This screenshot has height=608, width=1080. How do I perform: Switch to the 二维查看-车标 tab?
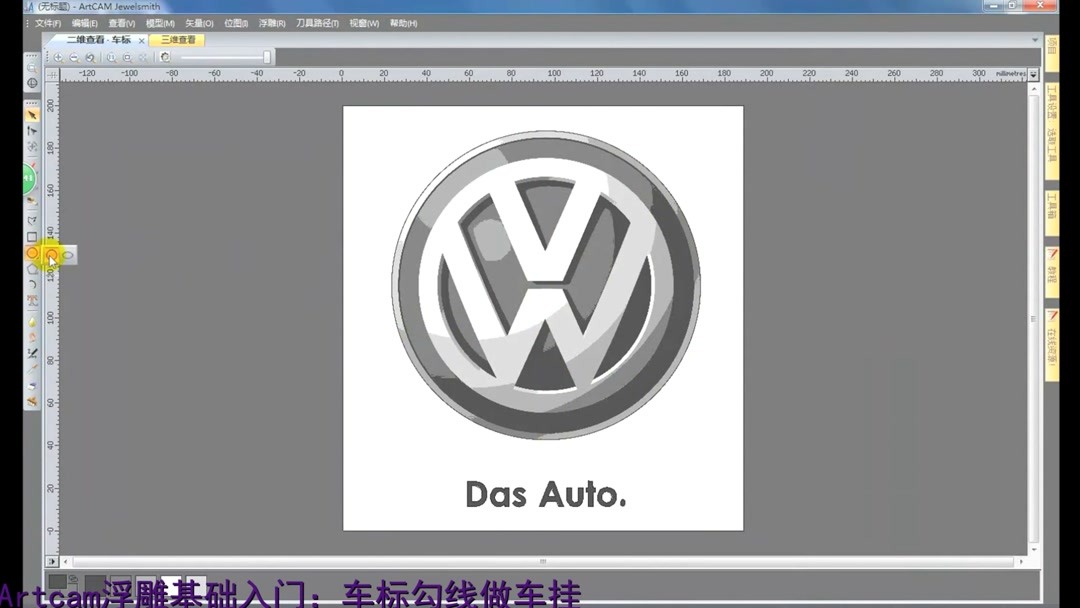(100, 40)
